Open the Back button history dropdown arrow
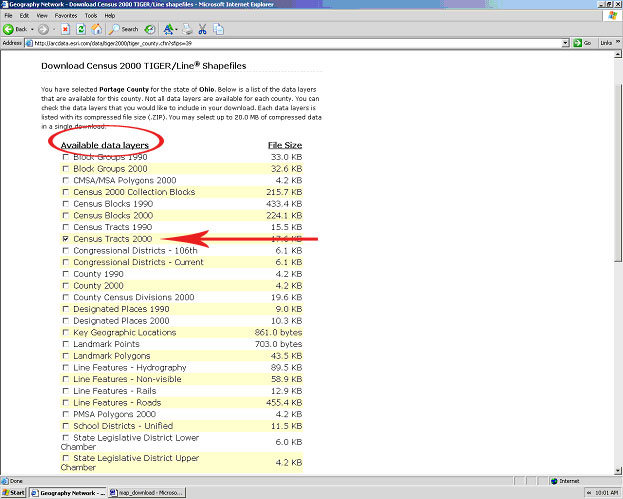This screenshot has height=499, width=623. coord(32,29)
